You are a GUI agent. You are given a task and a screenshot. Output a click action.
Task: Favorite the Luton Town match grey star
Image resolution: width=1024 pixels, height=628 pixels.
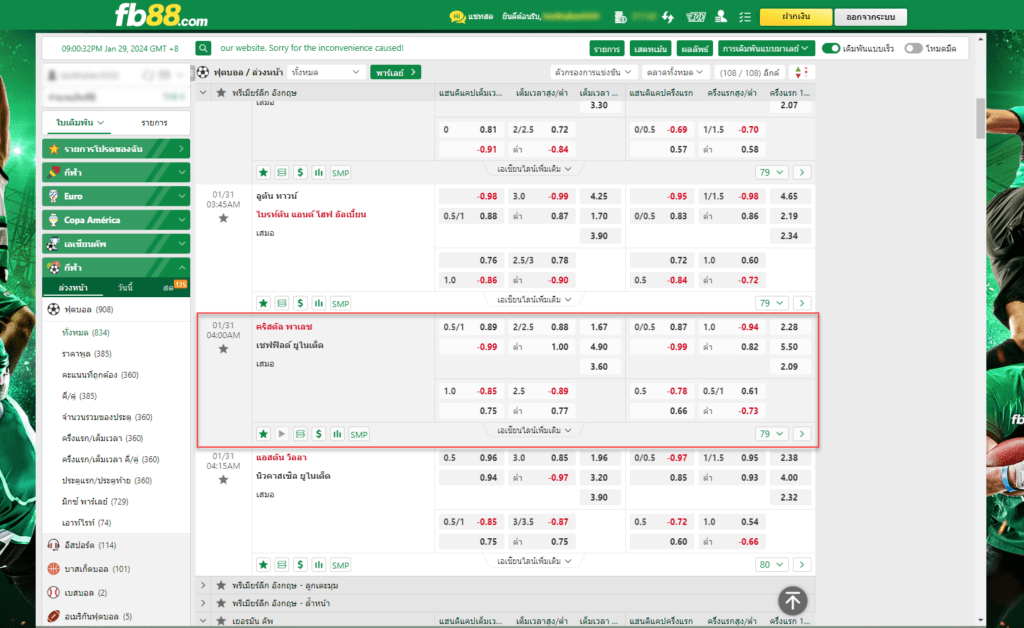coord(223,218)
